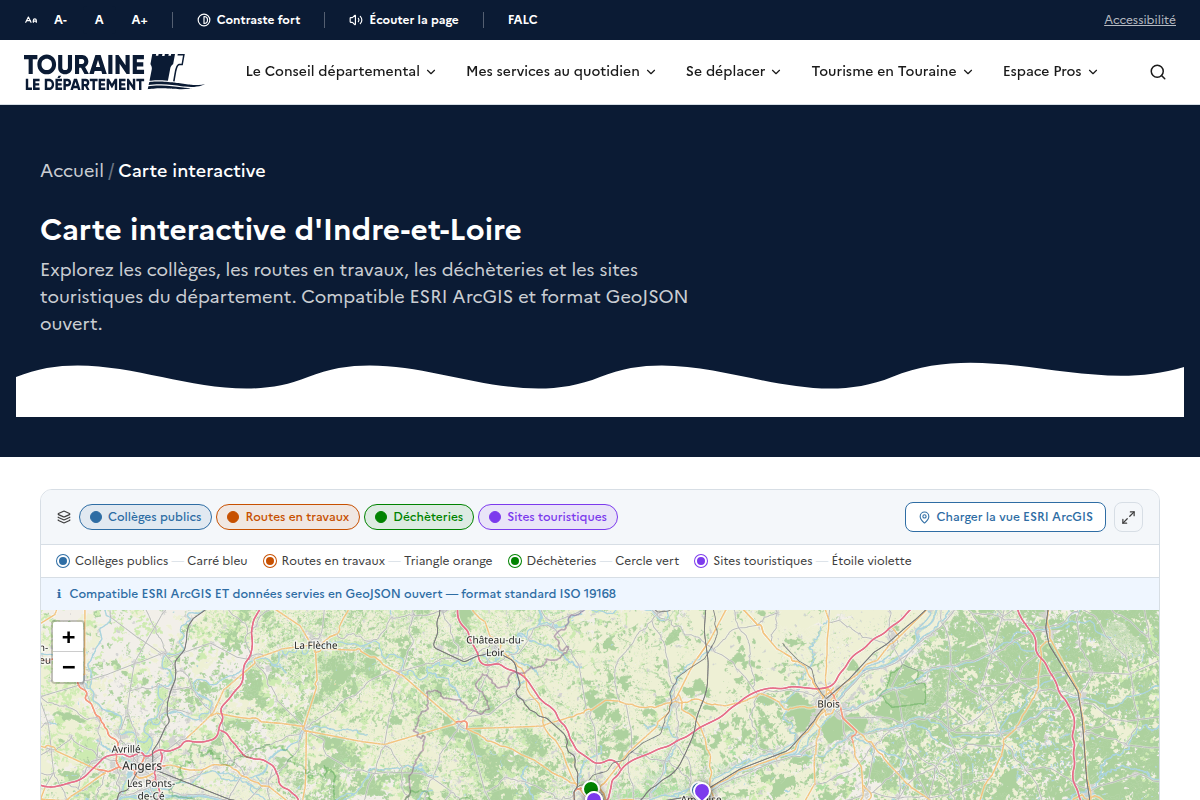The height and width of the screenshot is (800, 1200).
Task: Click the heading Carte interactive d'Indre-et-Loire
Action: click(281, 230)
